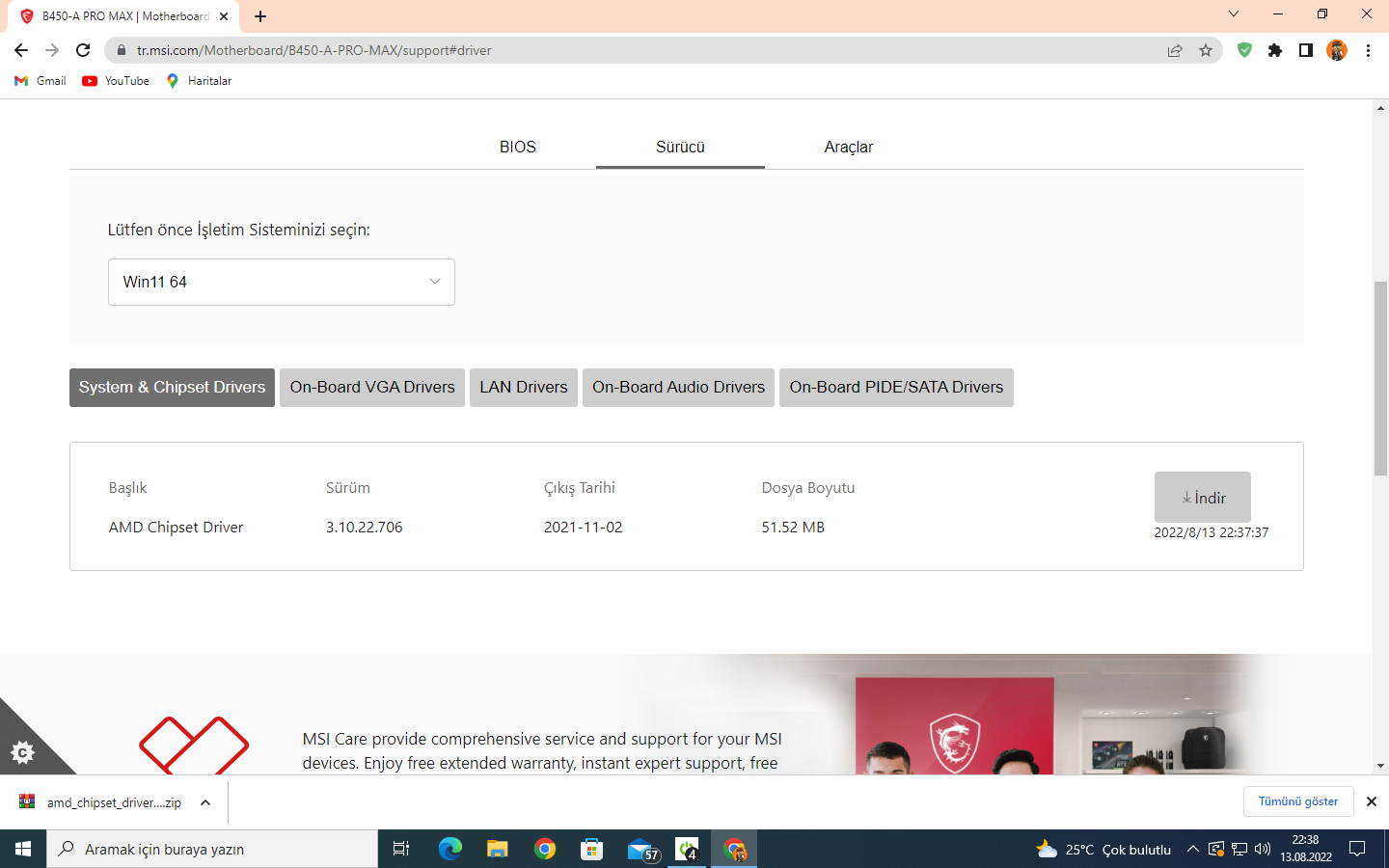Switch to the Araçlar tab
The height and width of the screenshot is (868, 1389).
(x=849, y=147)
